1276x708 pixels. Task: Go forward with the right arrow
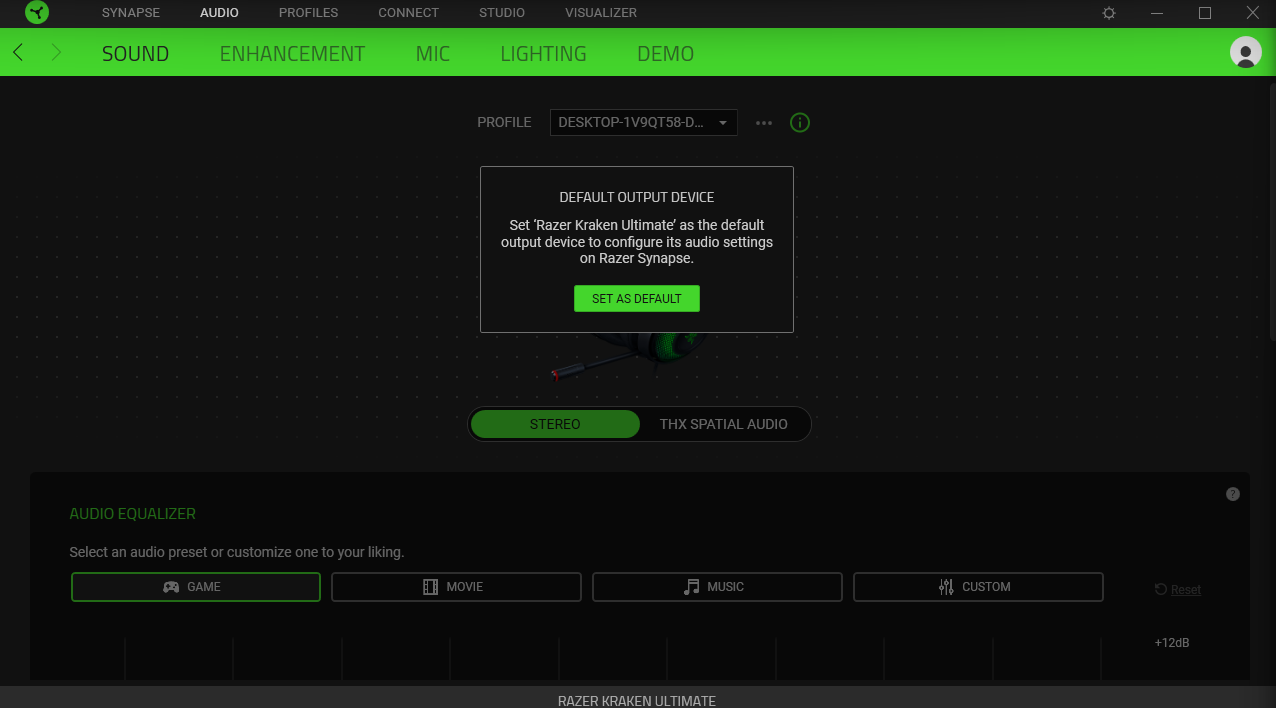(56, 52)
